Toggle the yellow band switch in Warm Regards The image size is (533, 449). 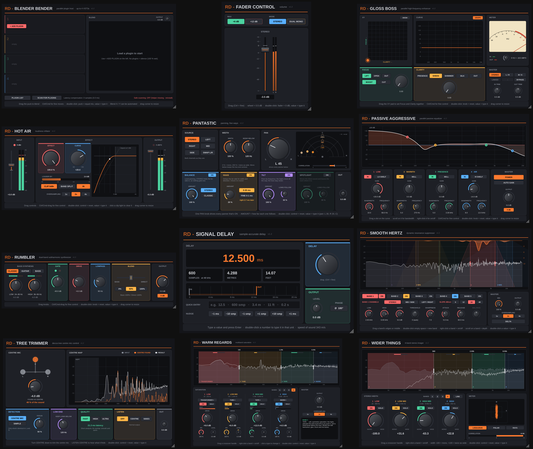228,404
